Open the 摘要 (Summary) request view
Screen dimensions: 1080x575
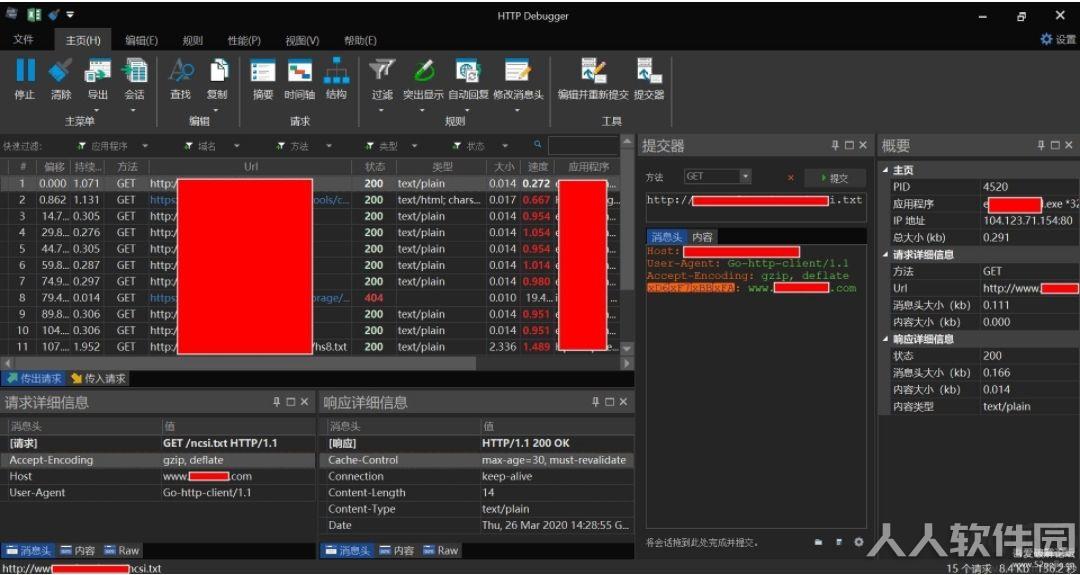[x=262, y=70]
